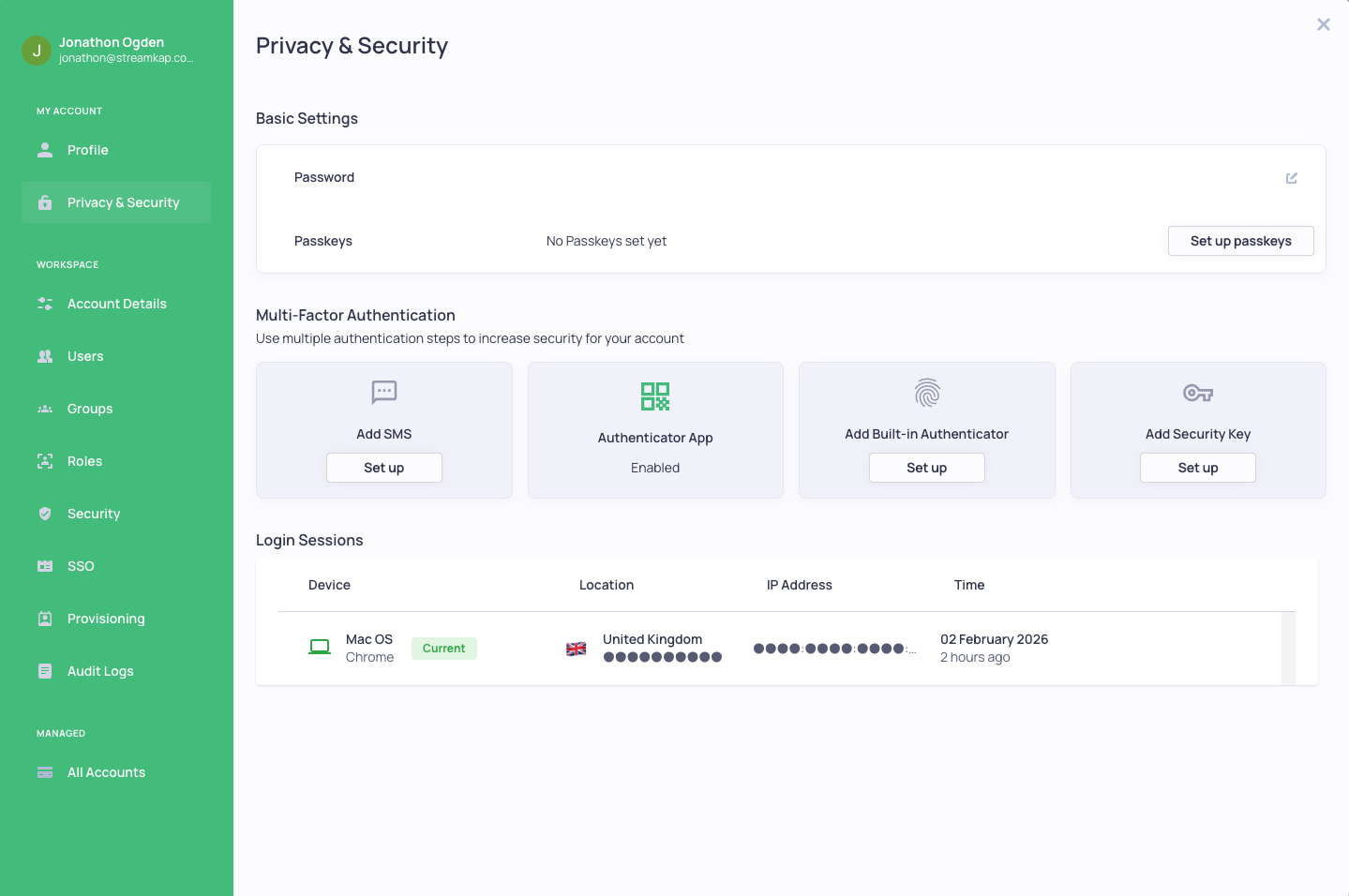Set up SMS authentication

tap(383, 467)
